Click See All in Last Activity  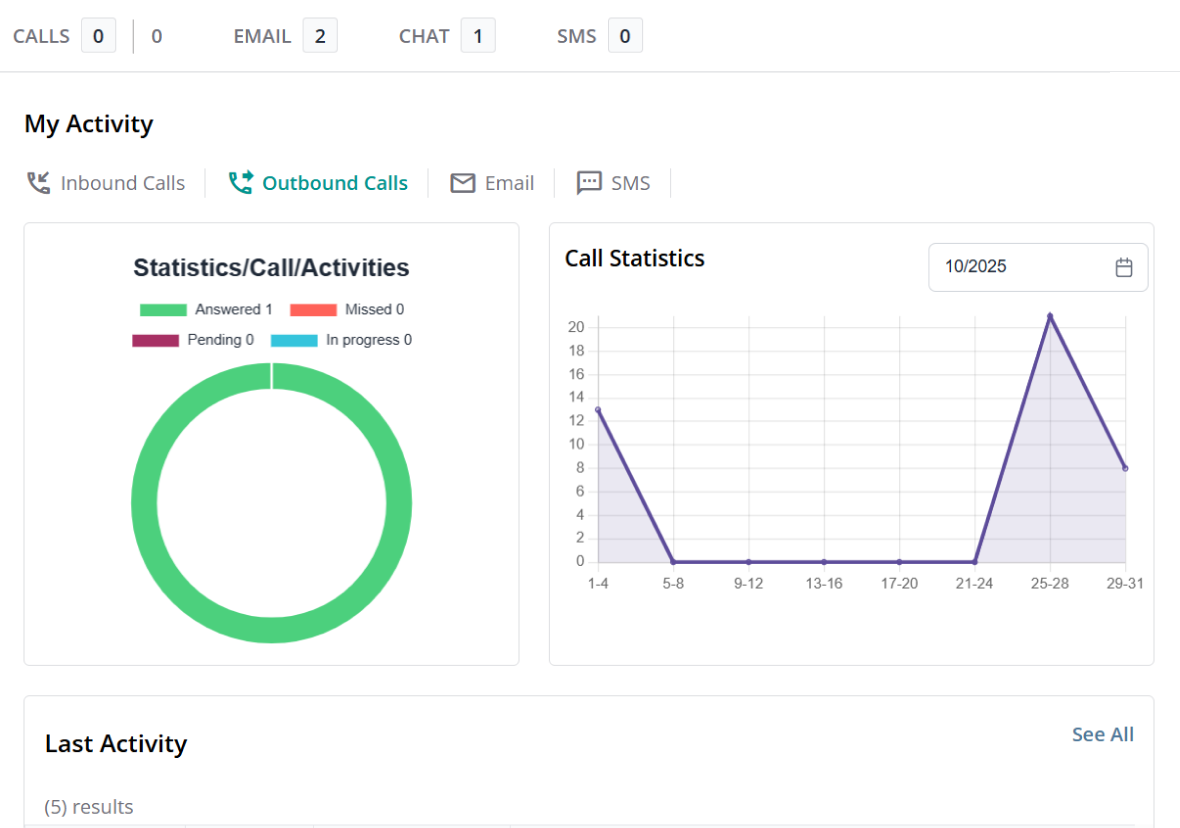tap(1102, 734)
